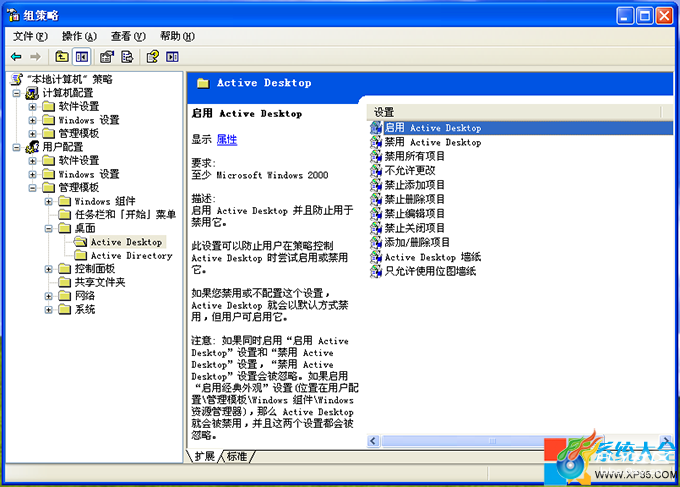Open the 文件(F) menu
The width and height of the screenshot is (680, 487).
tap(30, 36)
